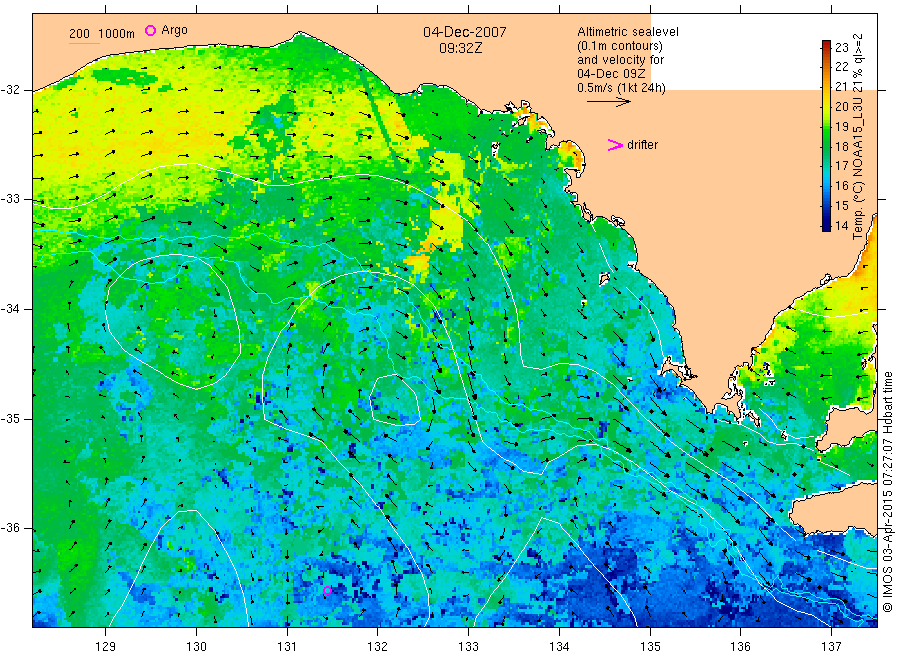900x660 pixels.
Task: Click the longitude label 134
Action: coord(559,647)
